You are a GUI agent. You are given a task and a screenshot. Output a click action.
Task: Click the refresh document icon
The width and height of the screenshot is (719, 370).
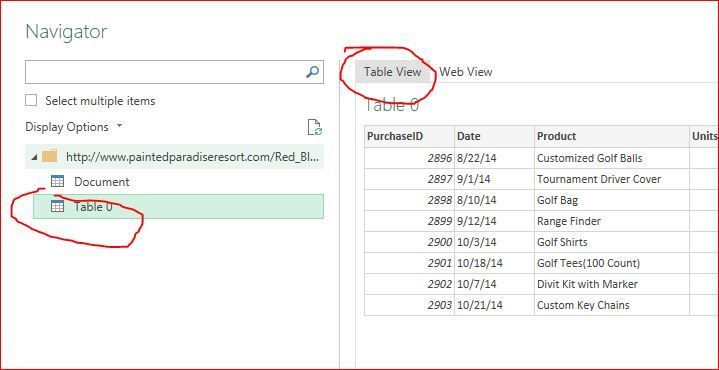[x=314, y=127]
